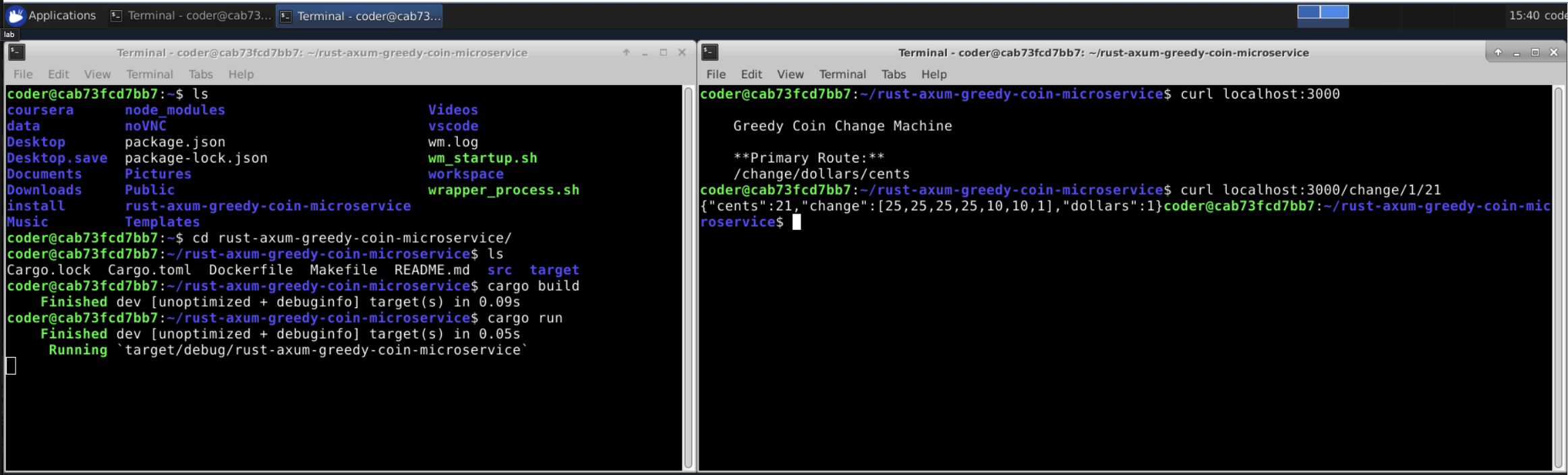The width and height of the screenshot is (1568, 475).
Task: Click 'Greedy Coin Change Machine' heading
Action: pyautogui.click(x=842, y=126)
